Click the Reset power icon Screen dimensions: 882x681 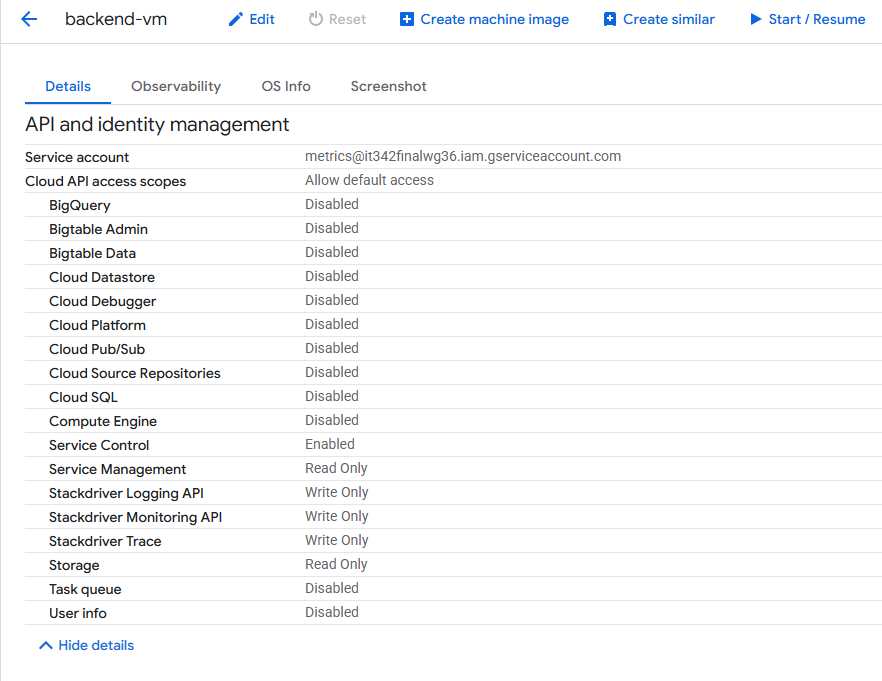[316, 19]
